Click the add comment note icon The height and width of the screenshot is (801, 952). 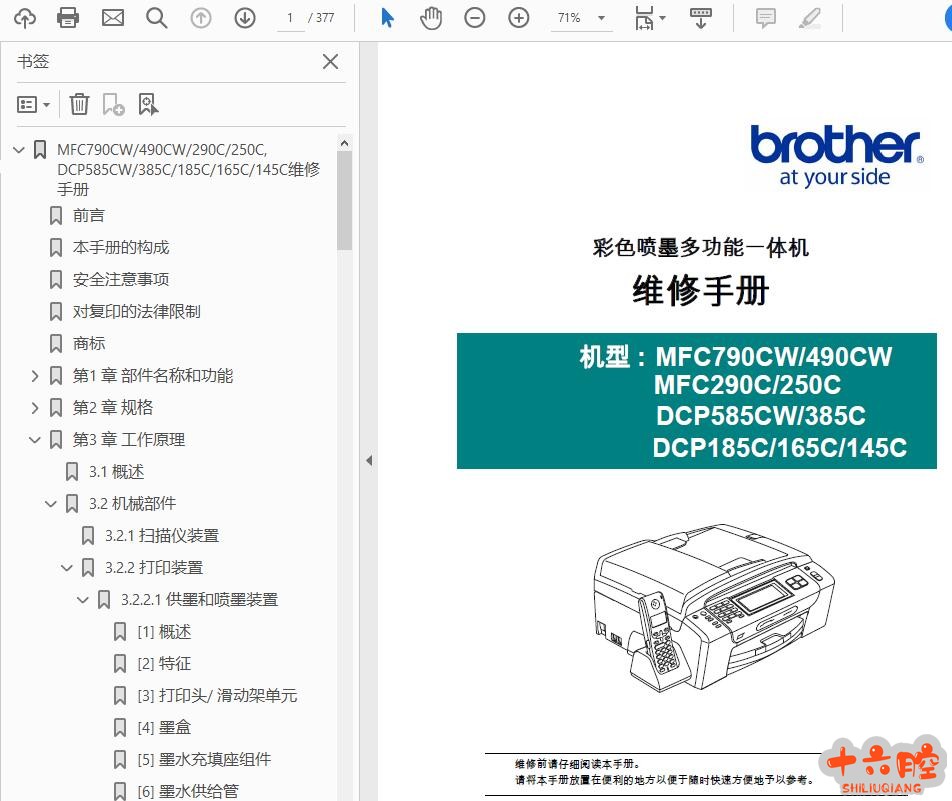coord(766,18)
